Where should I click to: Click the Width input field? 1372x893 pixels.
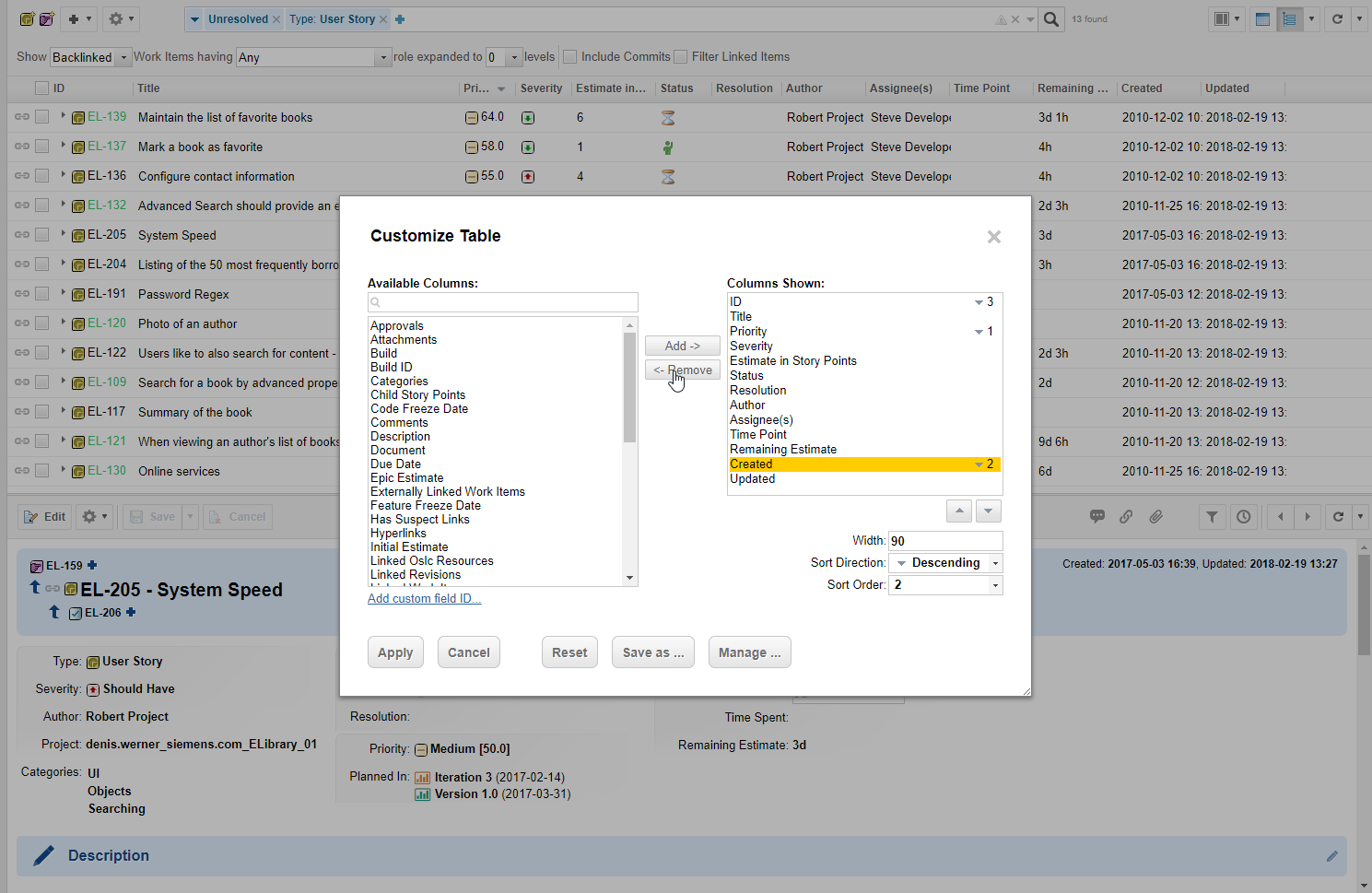click(945, 541)
